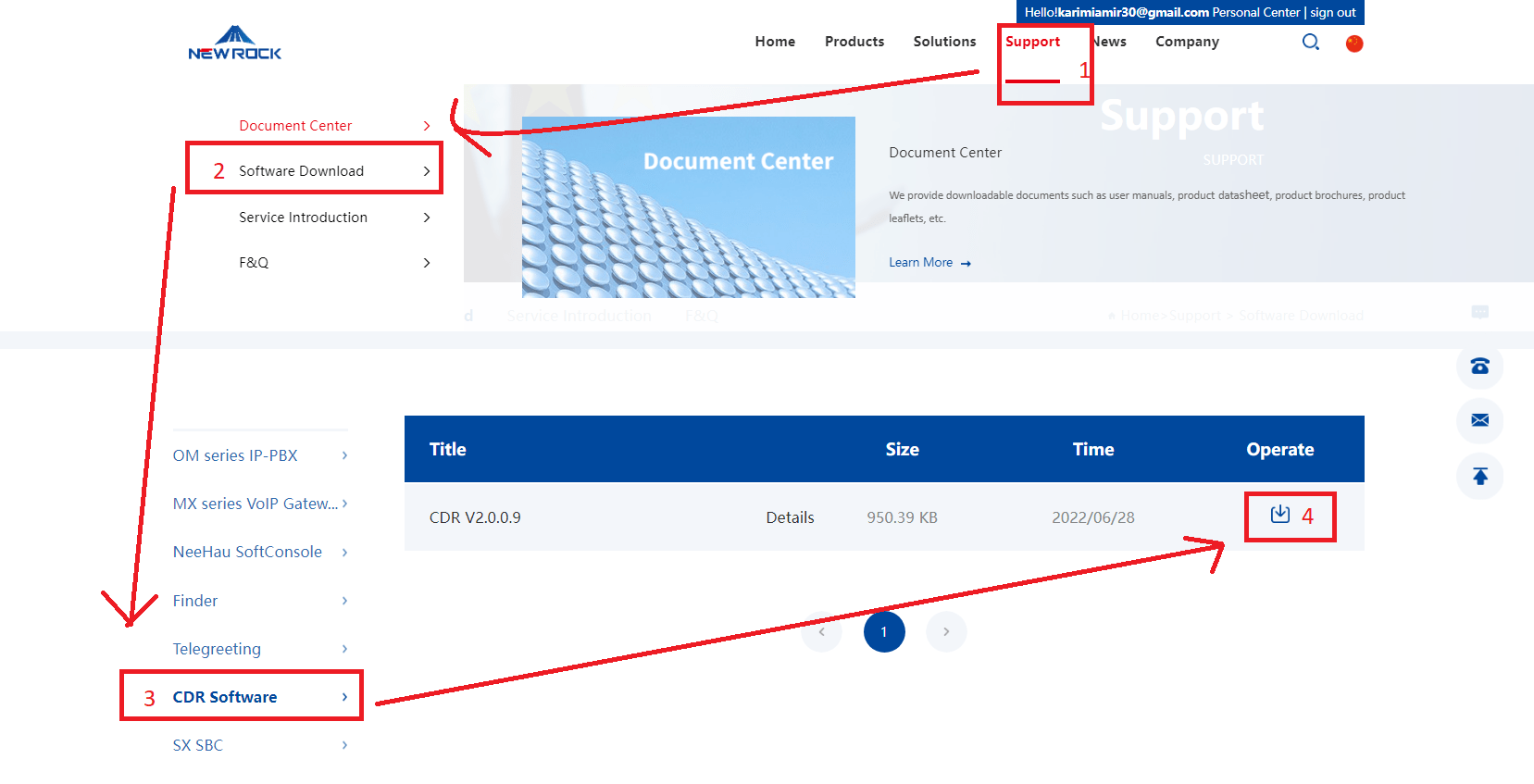Open the Support menu tab
The height and width of the screenshot is (784, 1534).
point(1032,42)
